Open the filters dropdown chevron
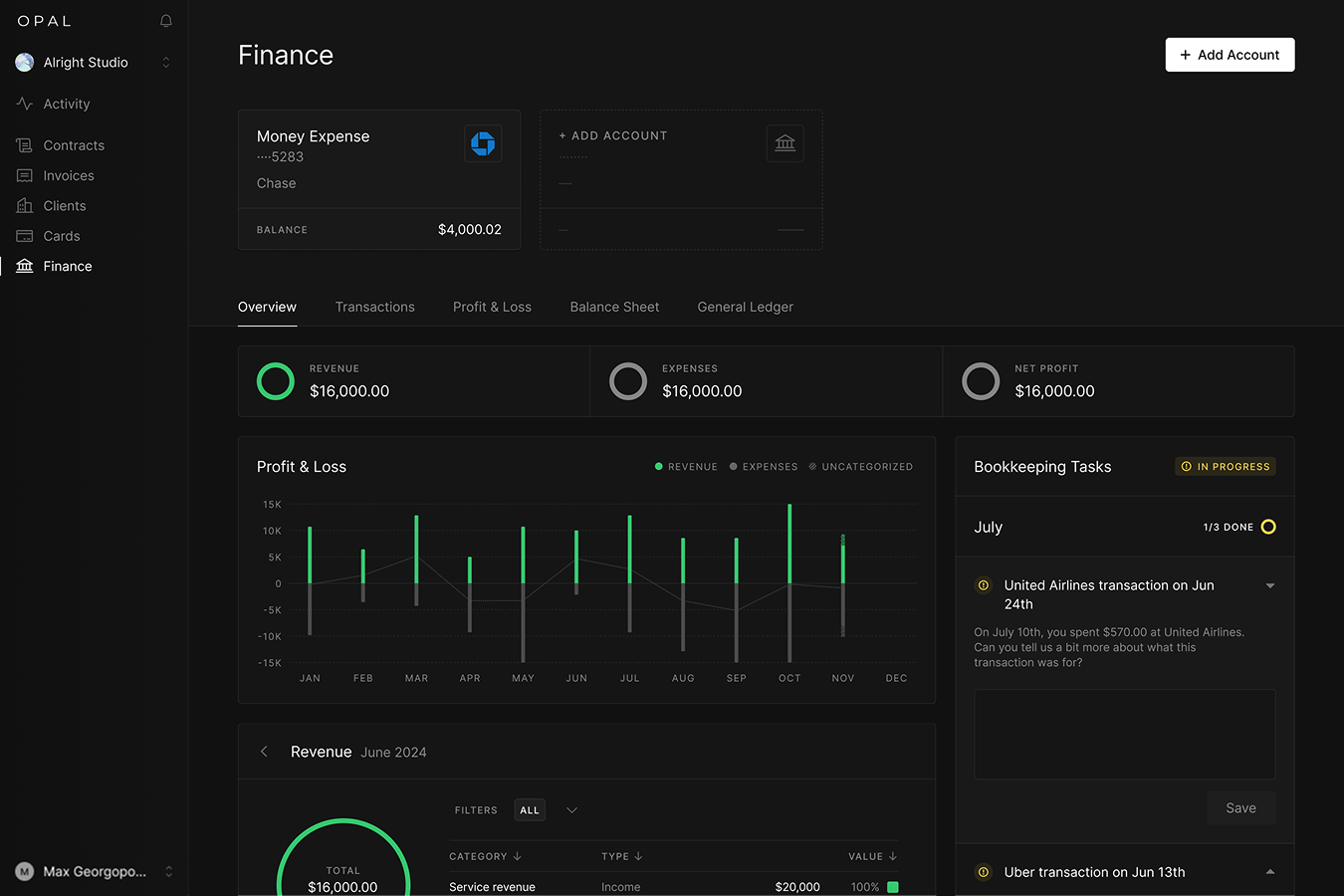This screenshot has width=1344, height=896. [571, 810]
